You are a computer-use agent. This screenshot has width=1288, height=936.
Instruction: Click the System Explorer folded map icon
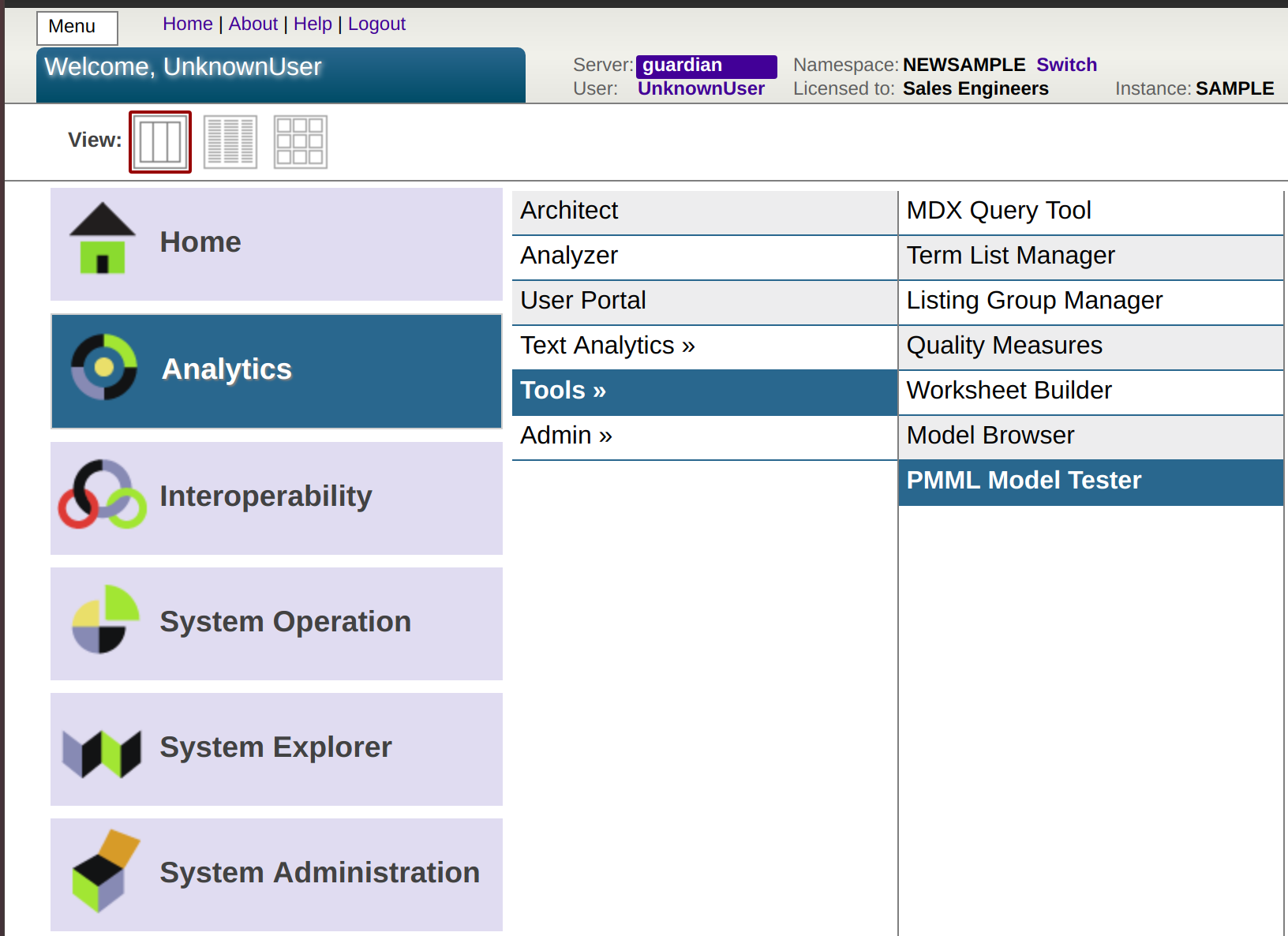point(102,753)
